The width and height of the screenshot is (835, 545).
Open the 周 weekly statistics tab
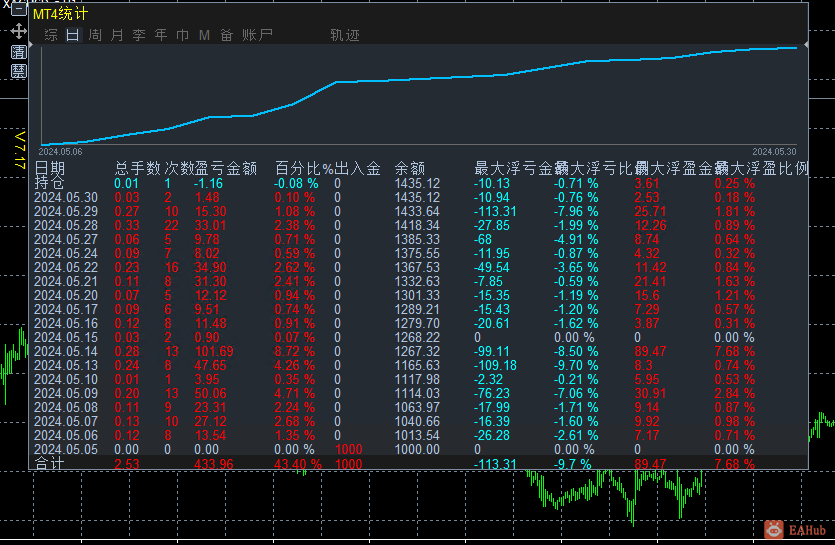point(95,35)
